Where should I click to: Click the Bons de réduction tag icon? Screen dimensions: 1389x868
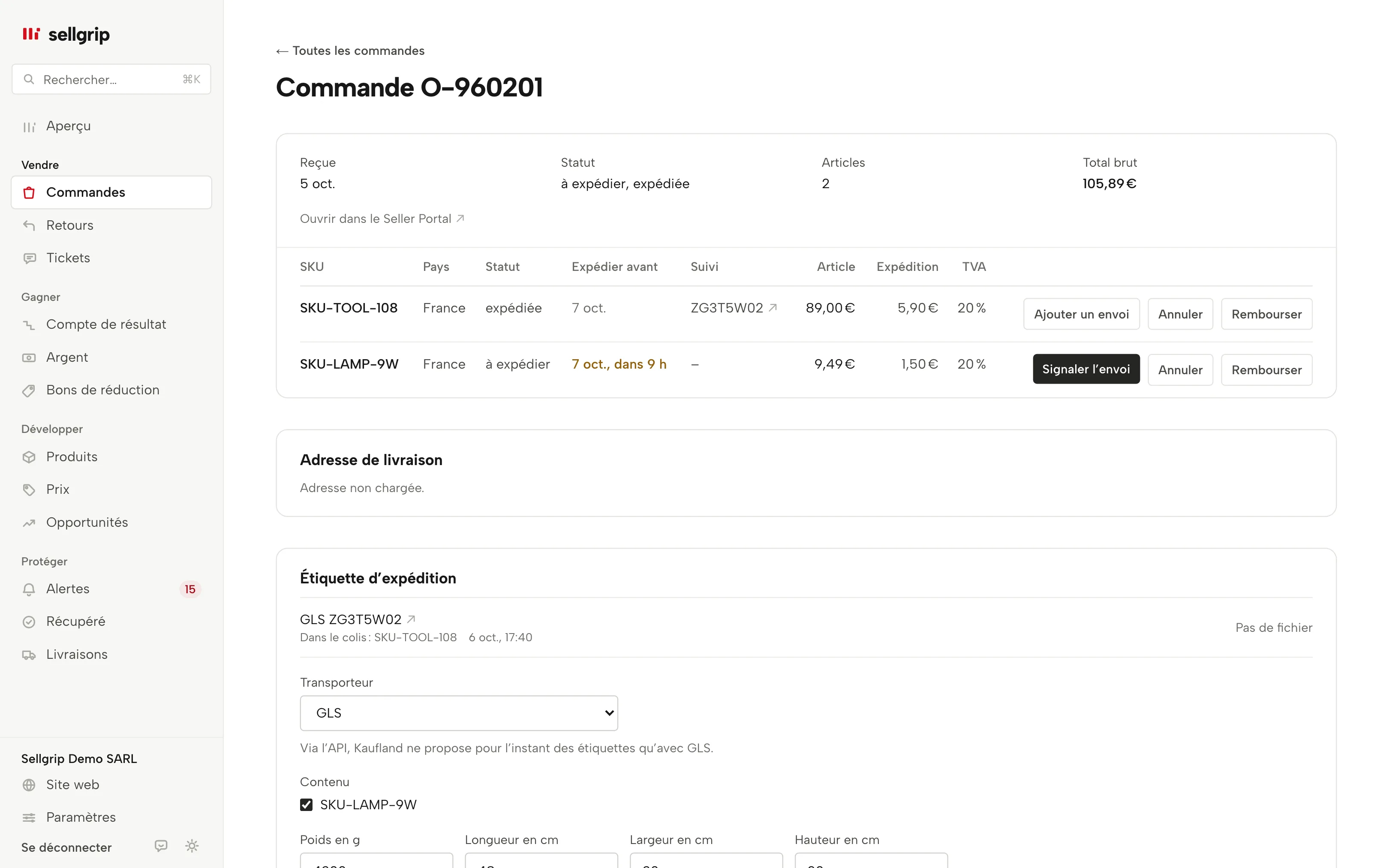pos(29,390)
